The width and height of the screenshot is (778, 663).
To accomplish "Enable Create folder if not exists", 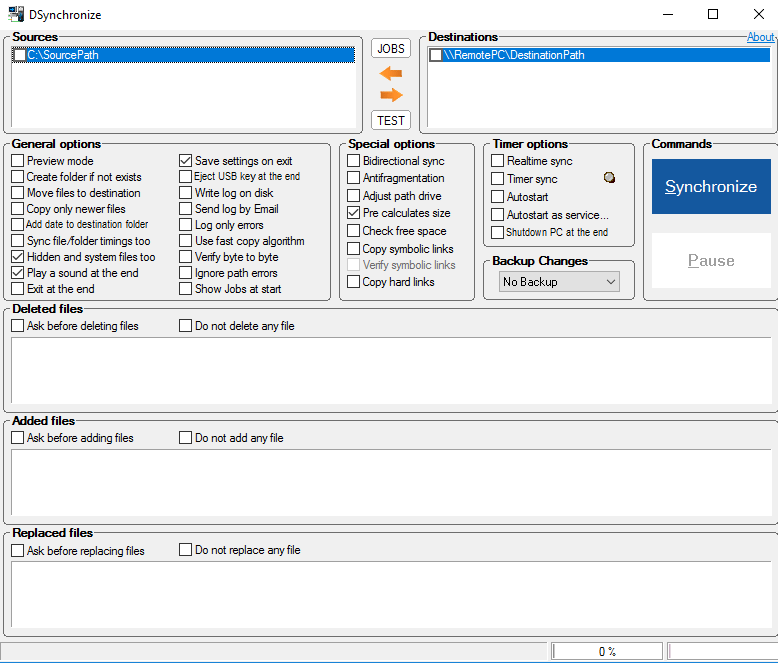I will (17, 177).
